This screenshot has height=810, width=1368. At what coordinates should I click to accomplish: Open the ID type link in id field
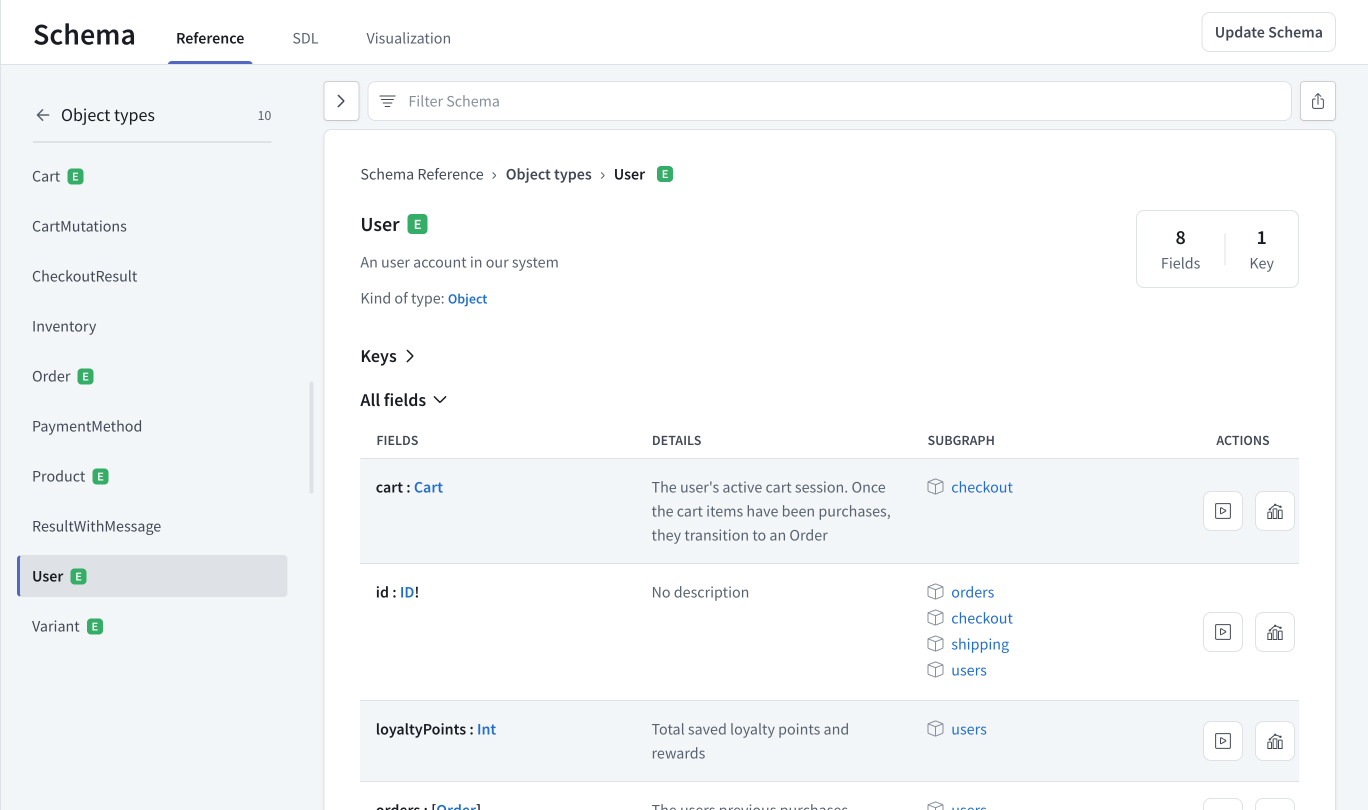(x=407, y=592)
